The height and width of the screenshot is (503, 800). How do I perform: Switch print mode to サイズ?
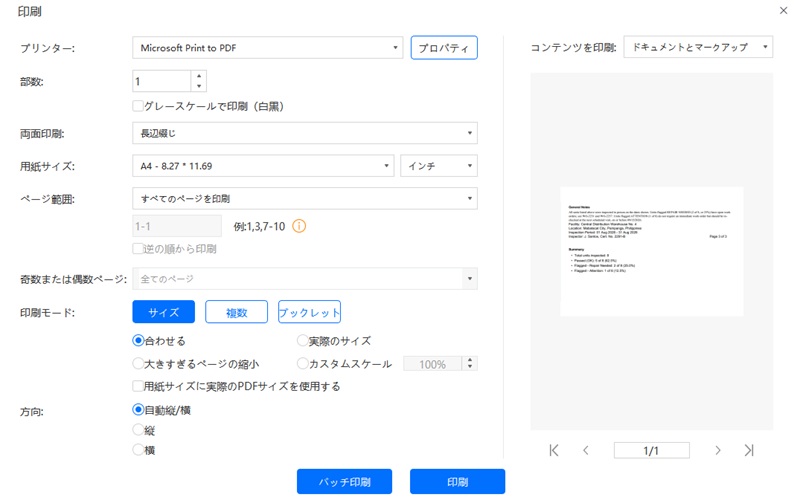pyautogui.click(x=163, y=312)
